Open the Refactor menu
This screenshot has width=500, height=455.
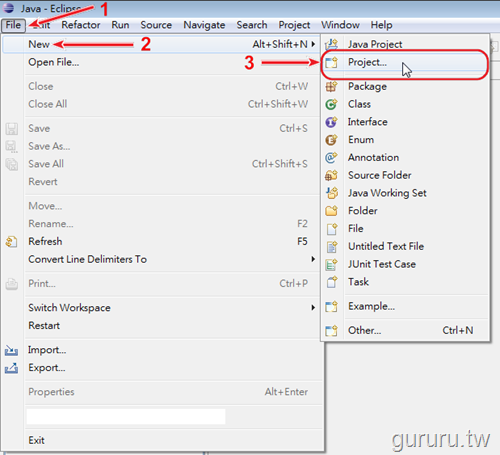point(81,25)
